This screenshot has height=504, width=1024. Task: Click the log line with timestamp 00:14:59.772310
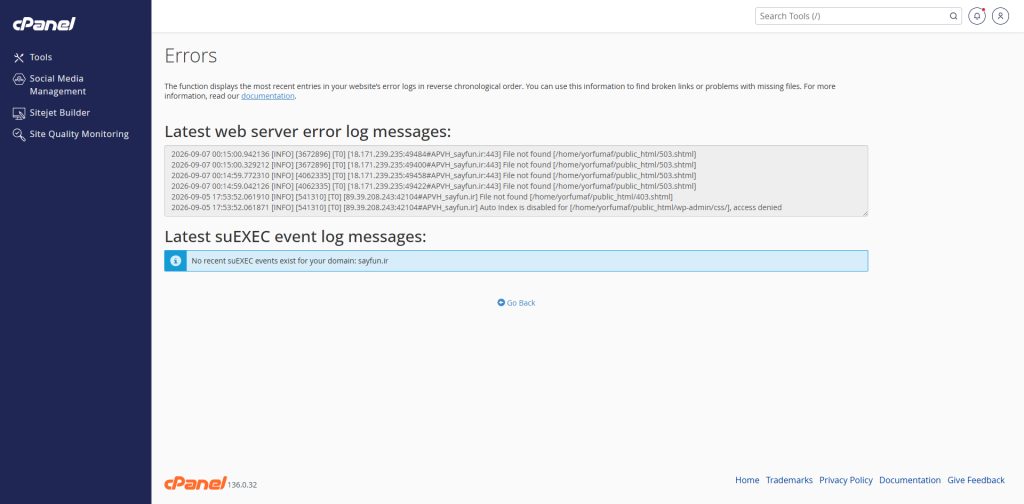(x=433, y=176)
